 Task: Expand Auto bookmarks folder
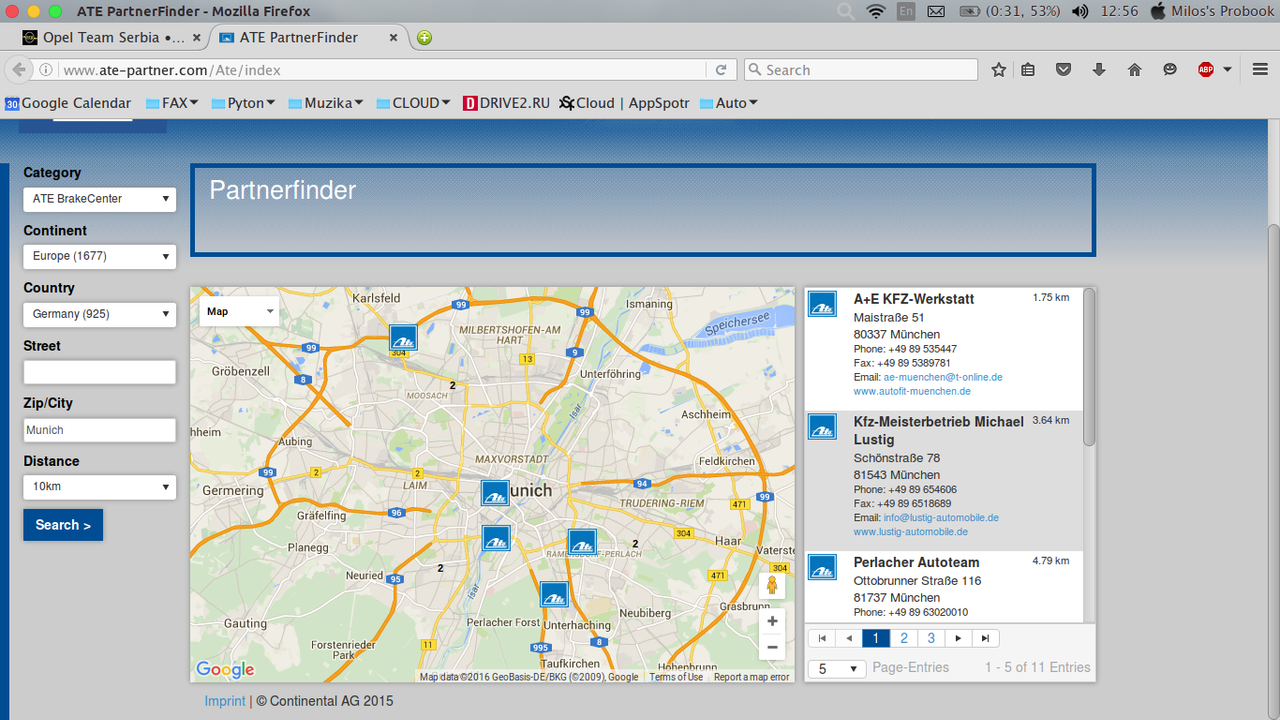(729, 103)
